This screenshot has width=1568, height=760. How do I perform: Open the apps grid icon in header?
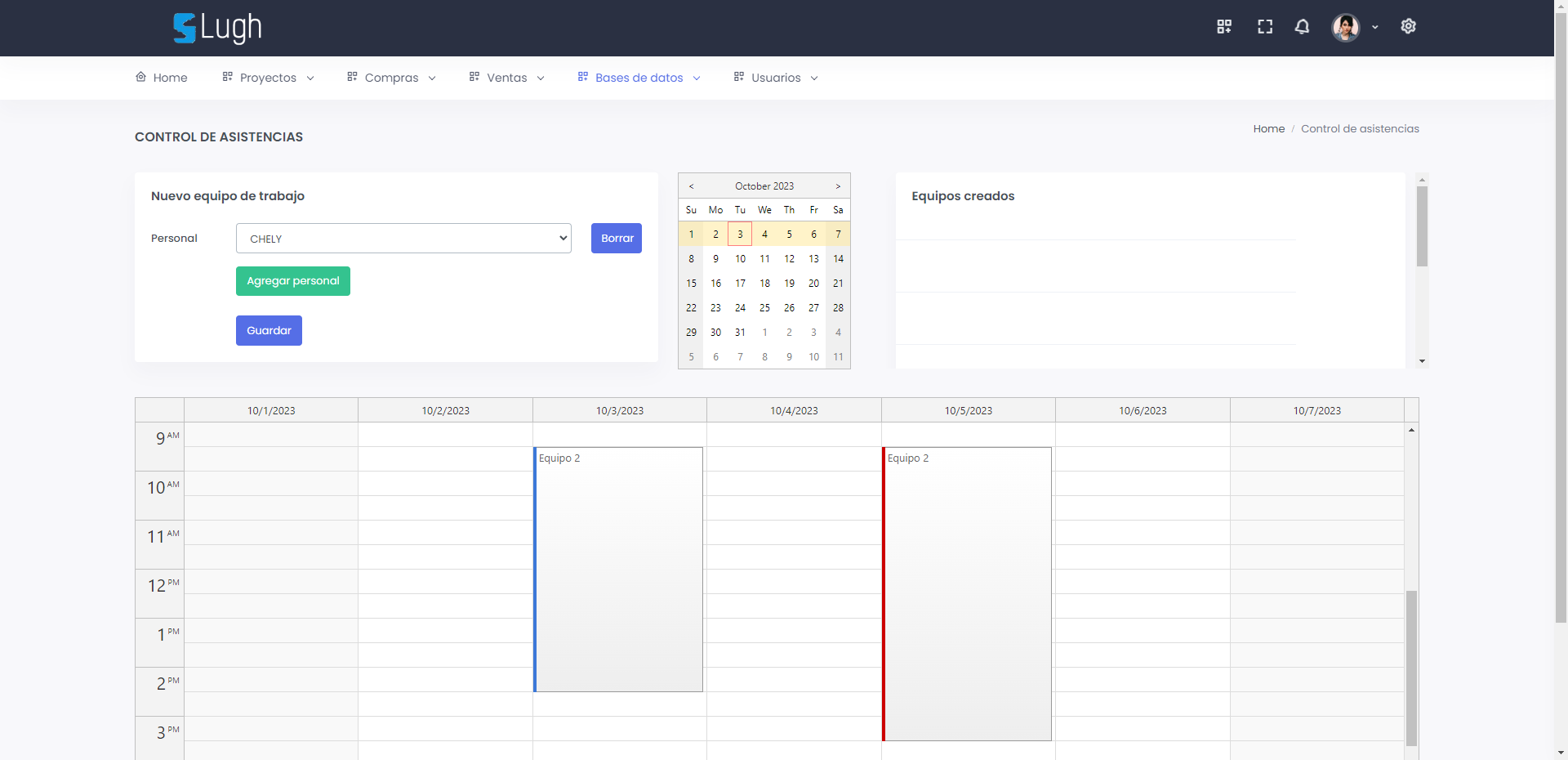pyautogui.click(x=1223, y=27)
